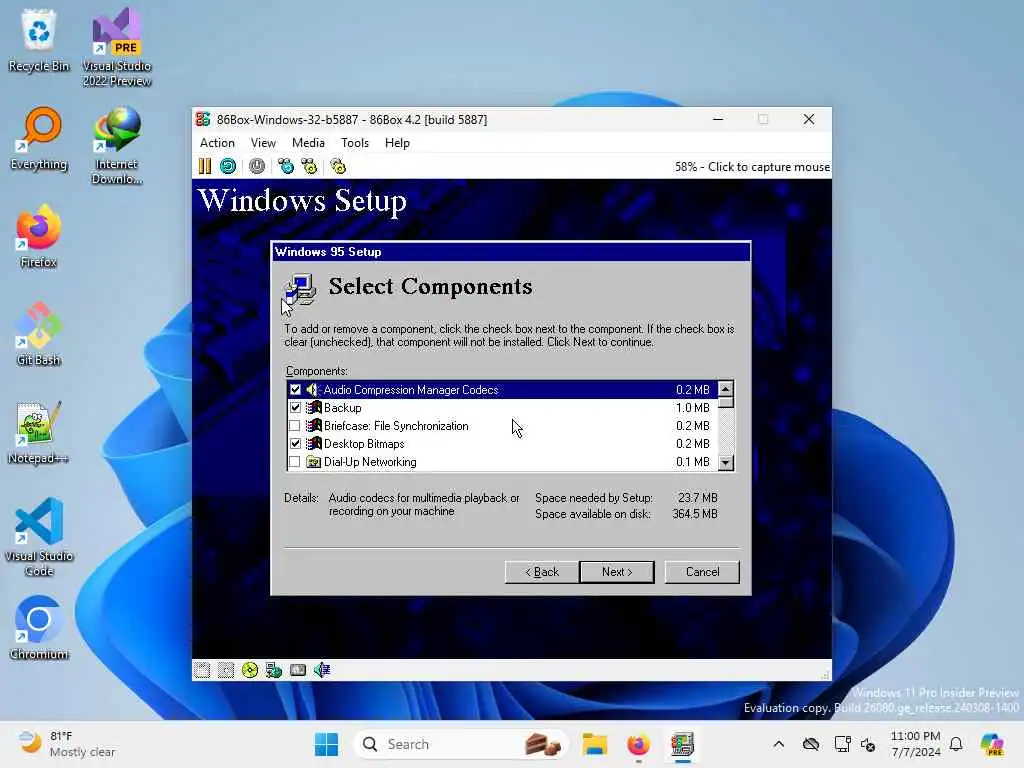Click Next to continue setup
The height and width of the screenshot is (768, 1024).
[x=617, y=572]
